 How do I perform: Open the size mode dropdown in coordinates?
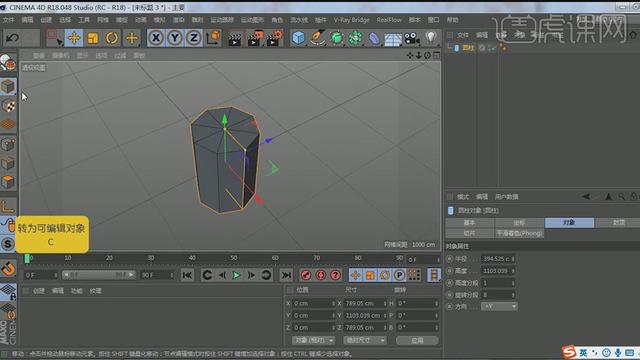pyautogui.click(x=364, y=340)
